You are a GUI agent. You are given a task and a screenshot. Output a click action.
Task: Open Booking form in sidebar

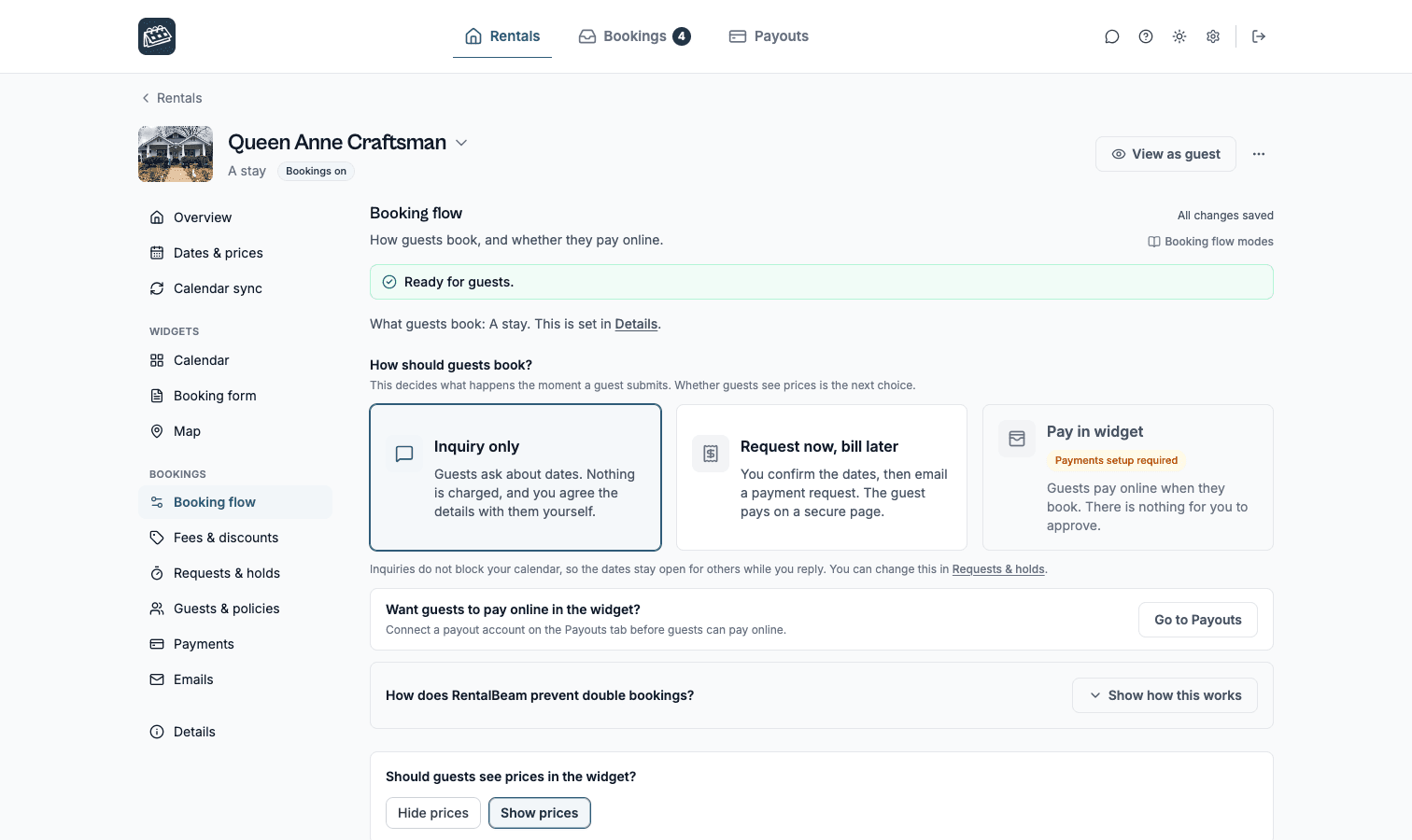point(235,396)
